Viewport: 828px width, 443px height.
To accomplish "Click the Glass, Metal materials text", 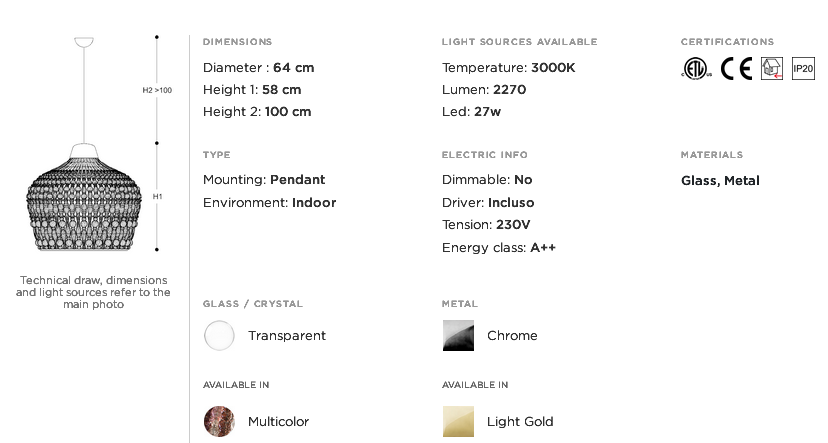I will coord(720,181).
